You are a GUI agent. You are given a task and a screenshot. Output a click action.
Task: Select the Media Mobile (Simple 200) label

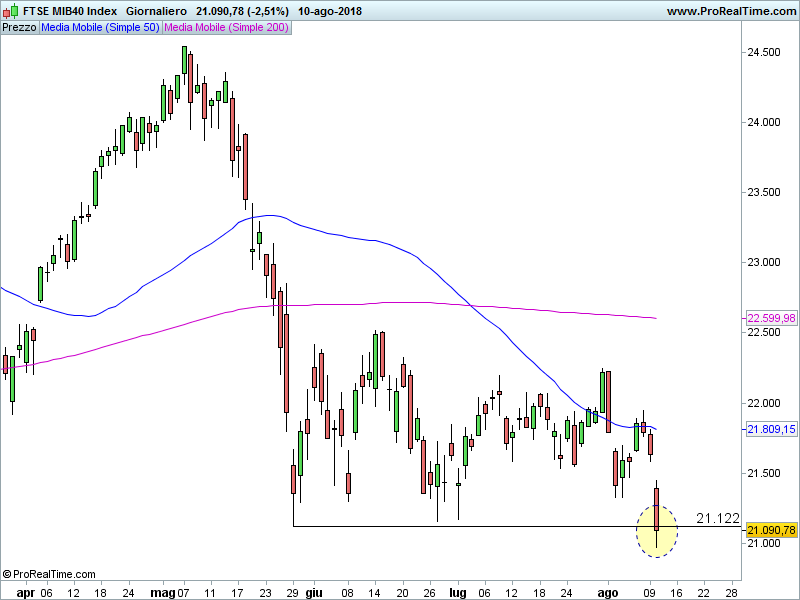coord(227,28)
